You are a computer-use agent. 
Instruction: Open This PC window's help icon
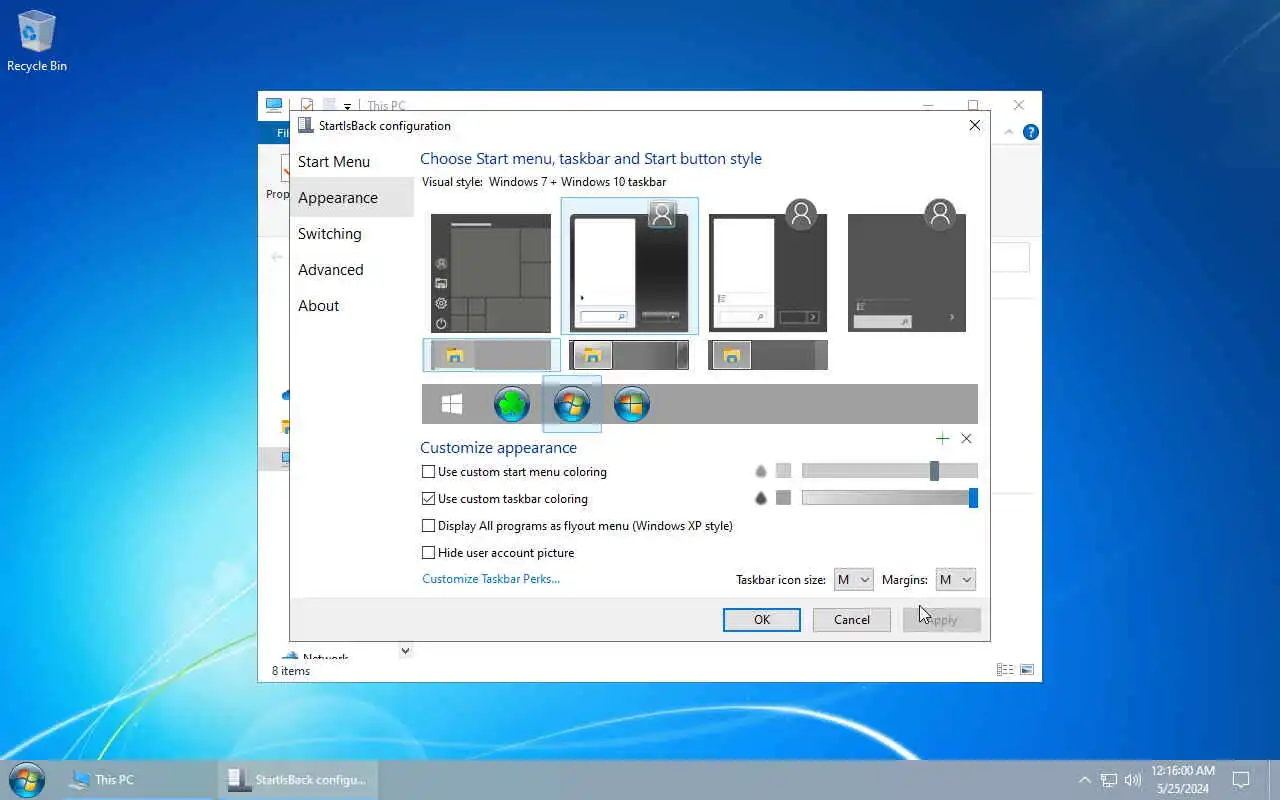coord(1031,132)
